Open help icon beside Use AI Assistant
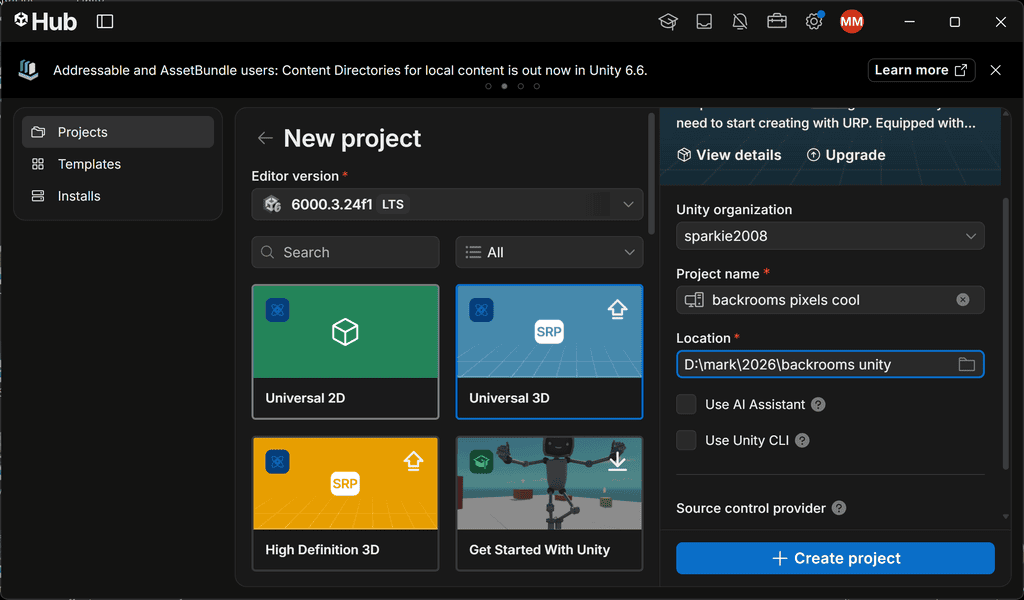This screenshot has width=1024, height=600. click(x=818, y=404)
